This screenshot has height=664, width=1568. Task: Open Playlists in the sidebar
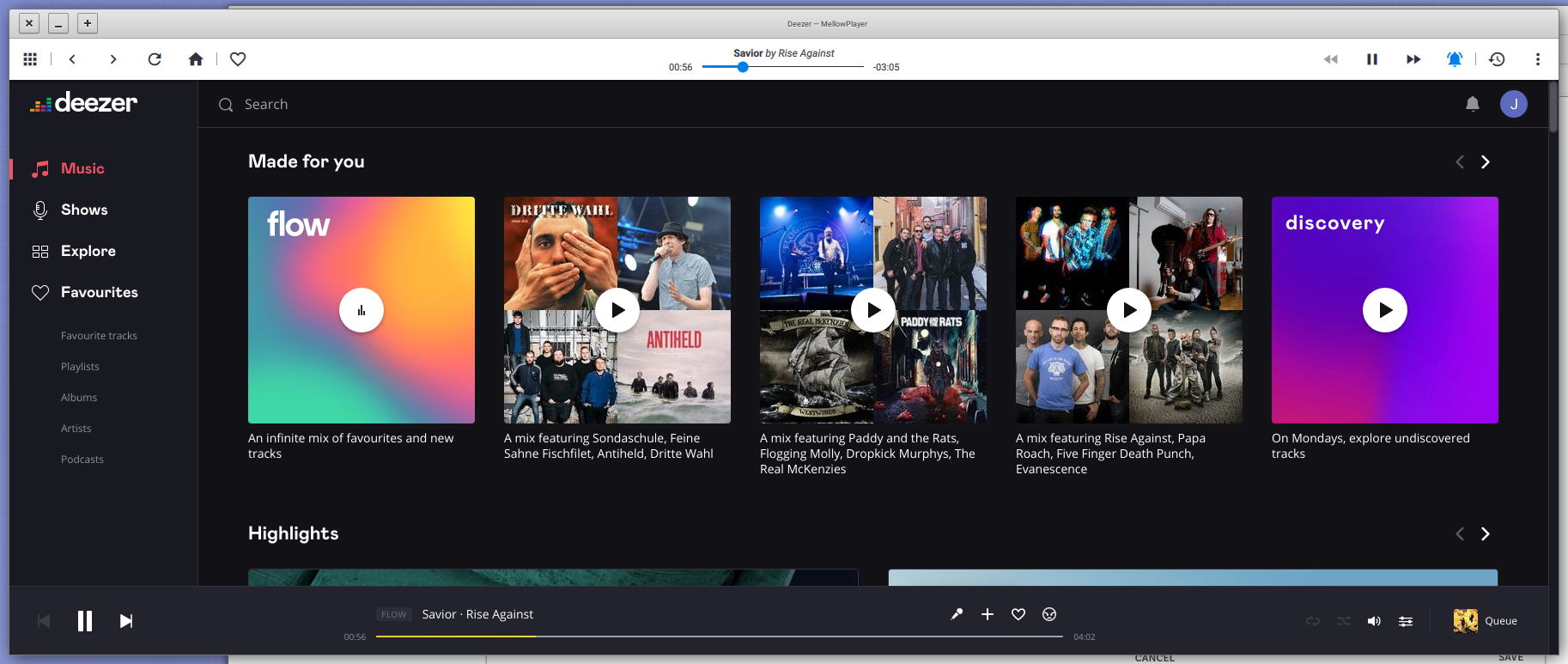pos(80,367)
